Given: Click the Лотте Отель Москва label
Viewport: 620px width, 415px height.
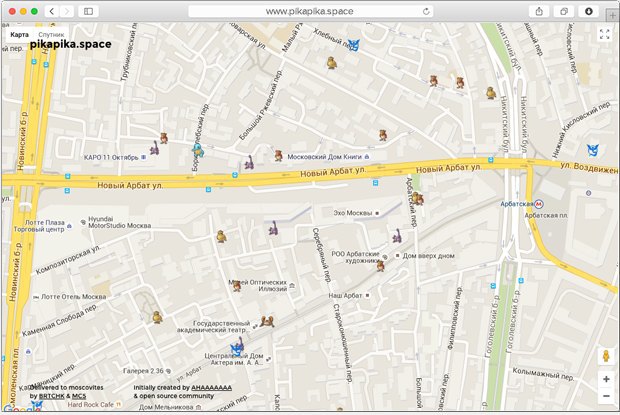Looking at the screenshot, I should [x=74, y=296].
